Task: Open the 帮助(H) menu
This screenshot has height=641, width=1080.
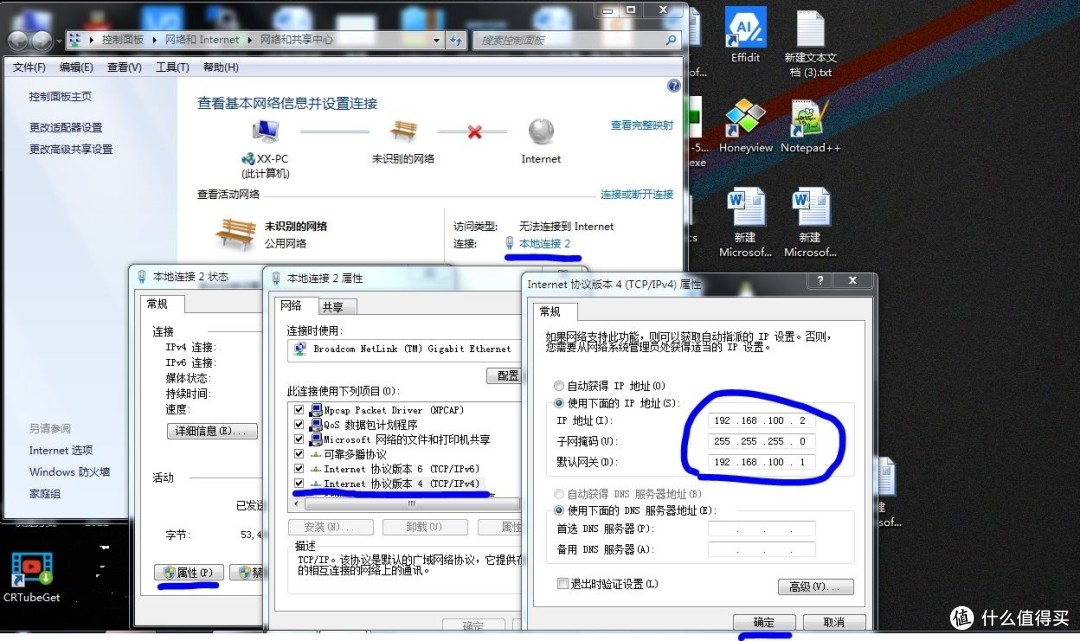Action: tap(220, 67)
